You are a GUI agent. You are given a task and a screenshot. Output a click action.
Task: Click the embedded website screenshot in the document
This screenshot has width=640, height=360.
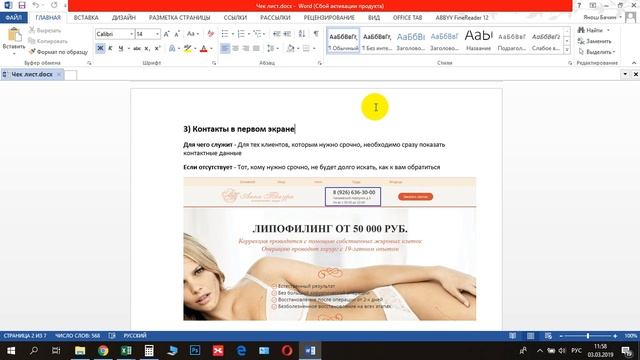[x=329, y=249]
